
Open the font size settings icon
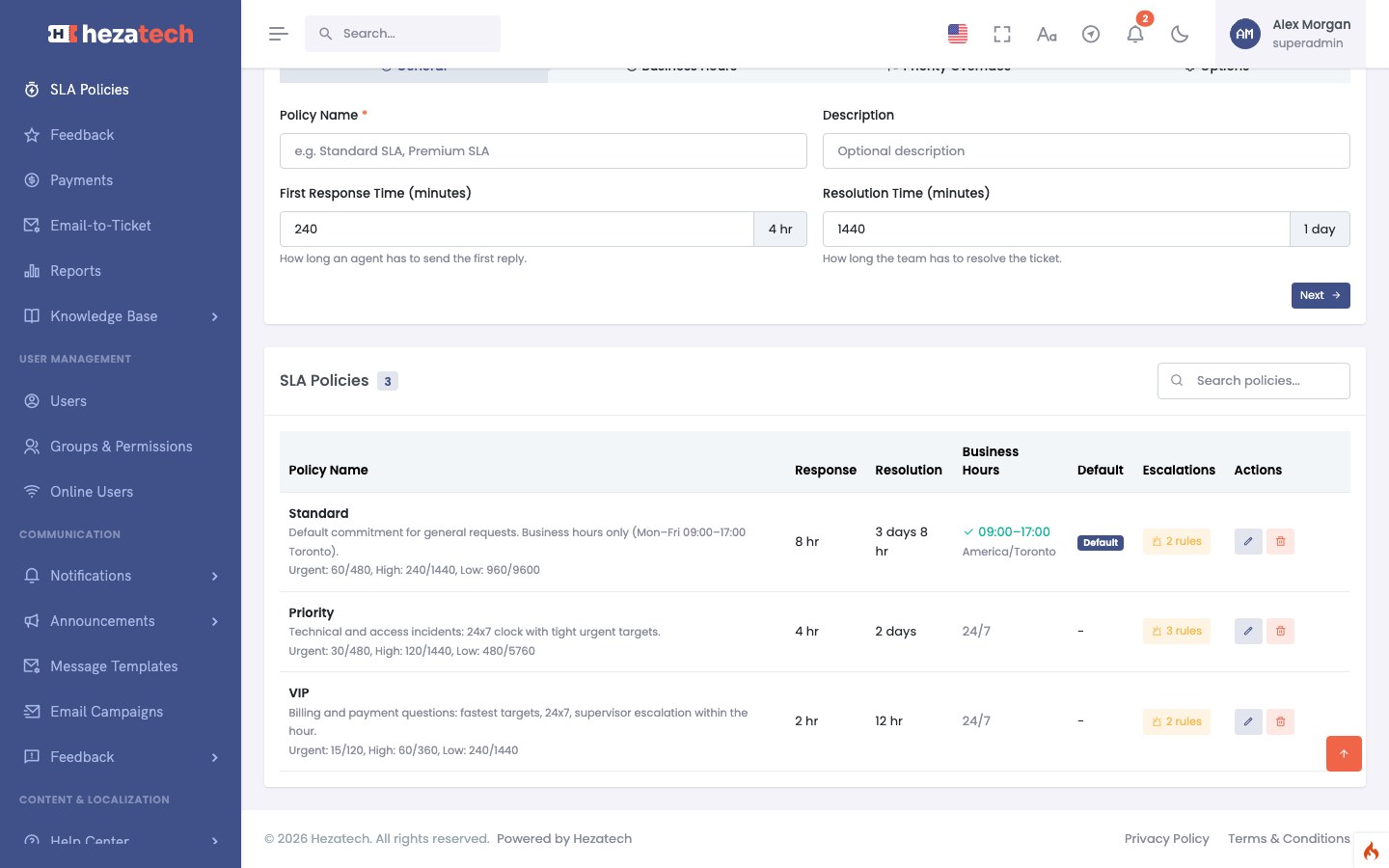click(1047, 34)
